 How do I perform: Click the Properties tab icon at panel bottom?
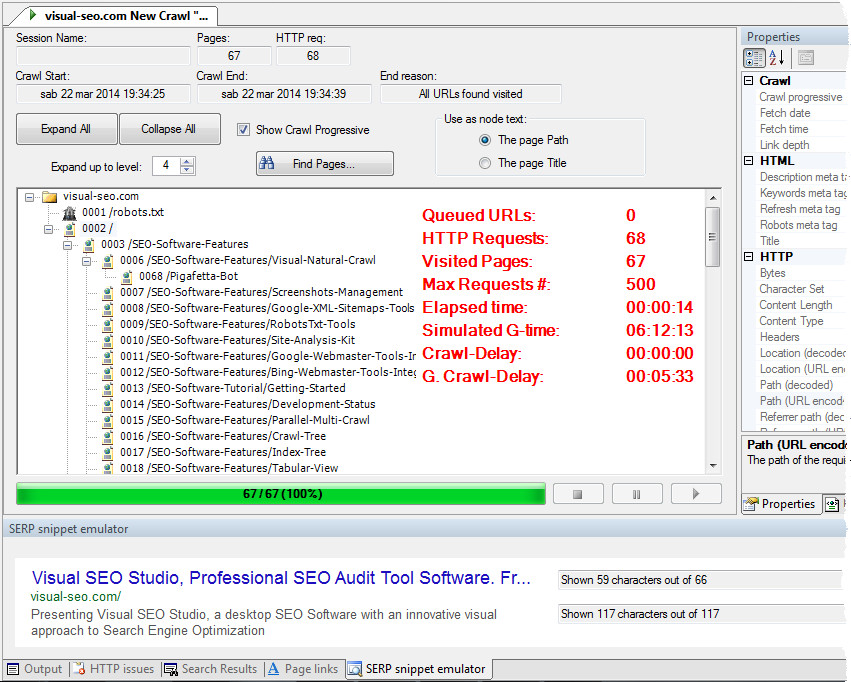click(751, 504)
